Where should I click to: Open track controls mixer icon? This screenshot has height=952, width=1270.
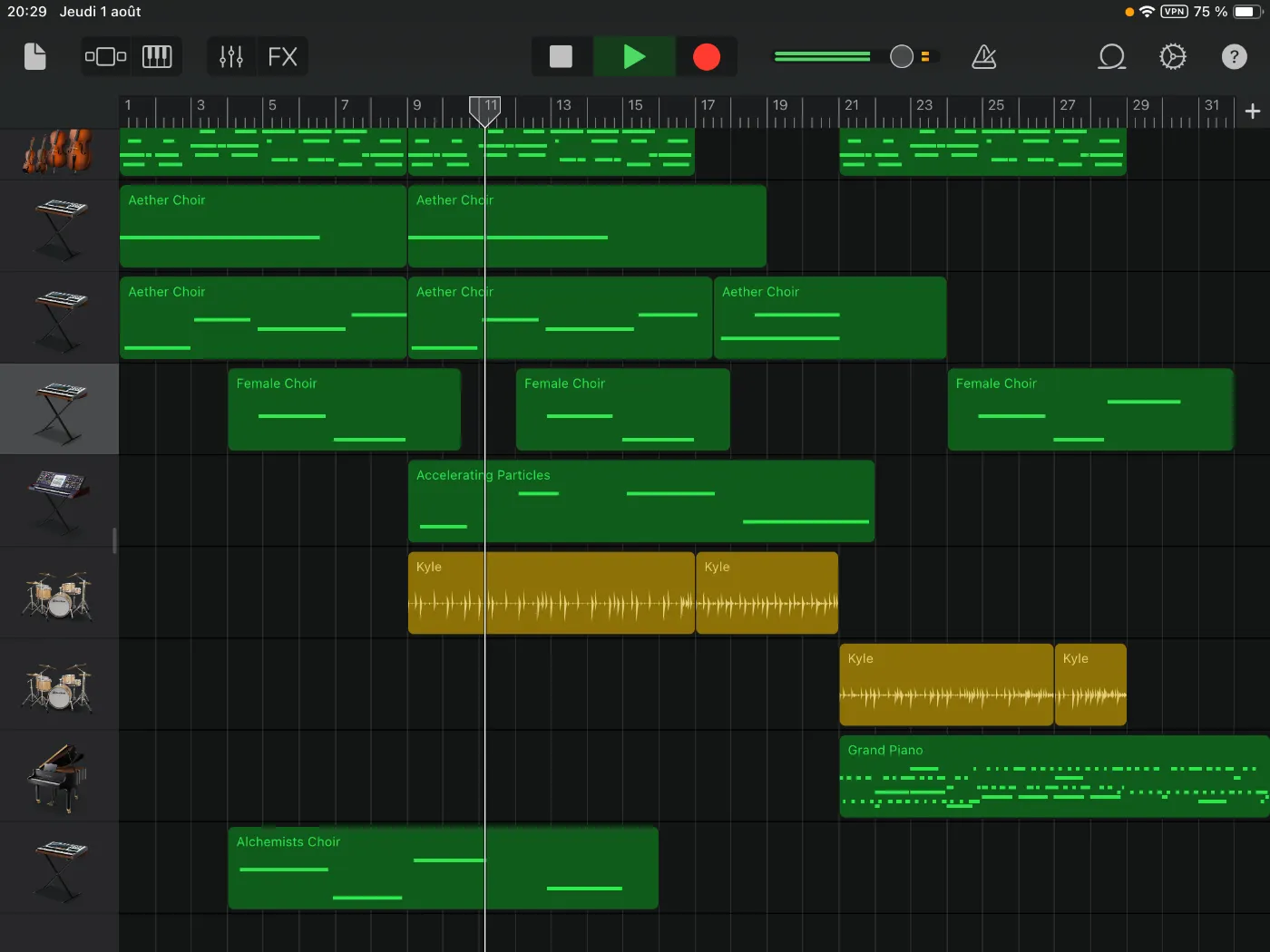(231, 57)
